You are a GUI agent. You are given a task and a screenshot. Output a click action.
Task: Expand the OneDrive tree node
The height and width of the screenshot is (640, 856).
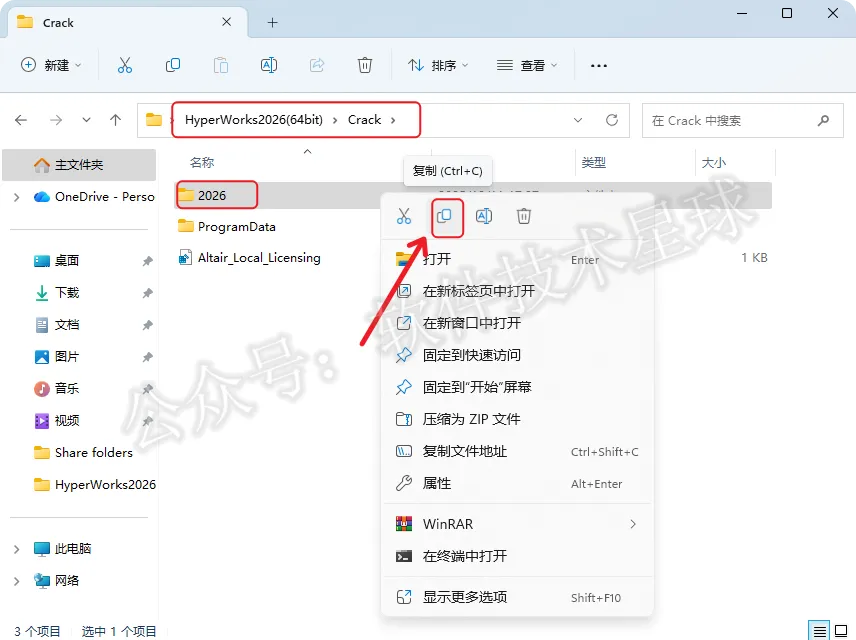(x=16, y=197)
